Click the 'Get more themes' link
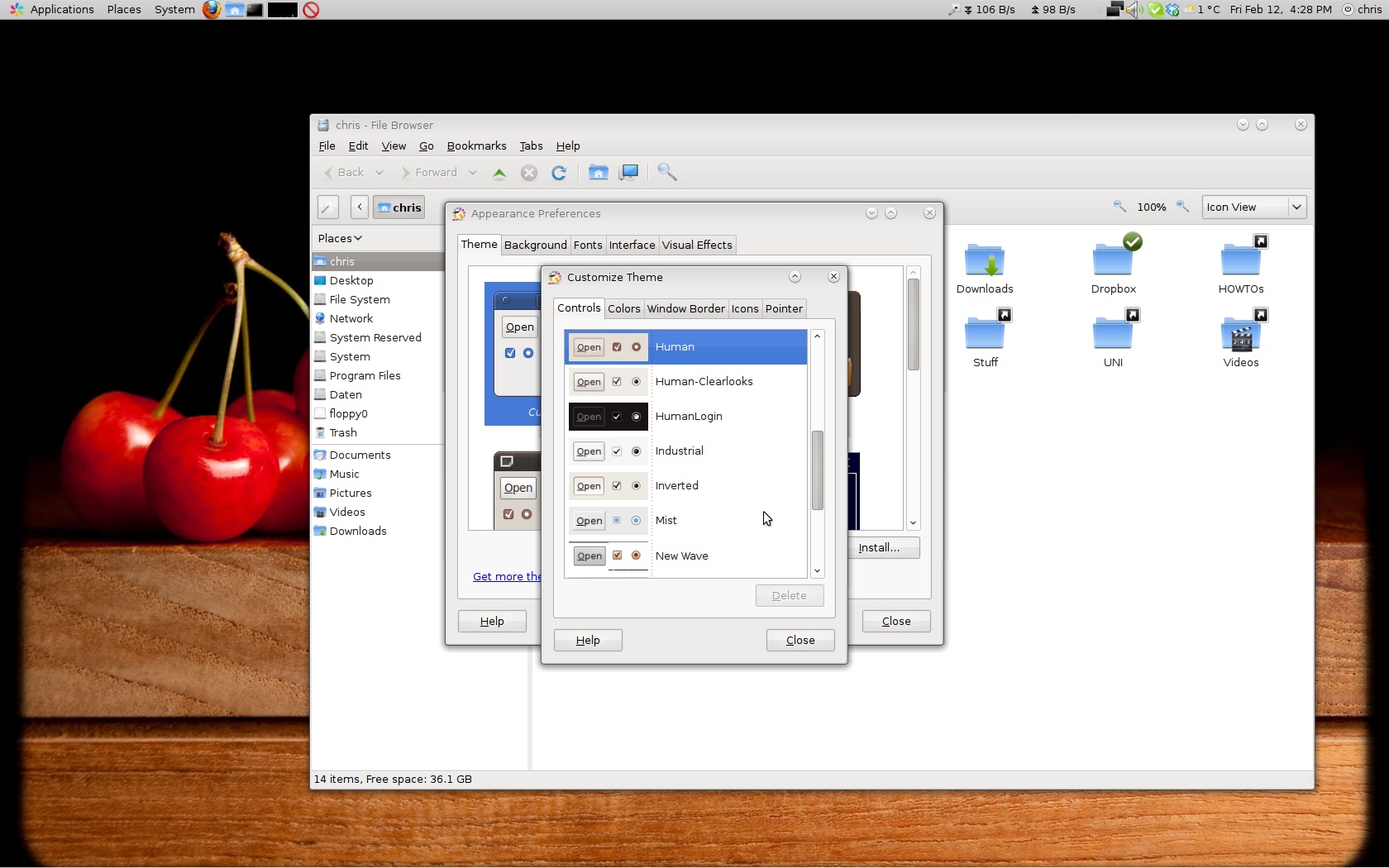The height and width of the screenshot is (868, 1389). (507, 577)
